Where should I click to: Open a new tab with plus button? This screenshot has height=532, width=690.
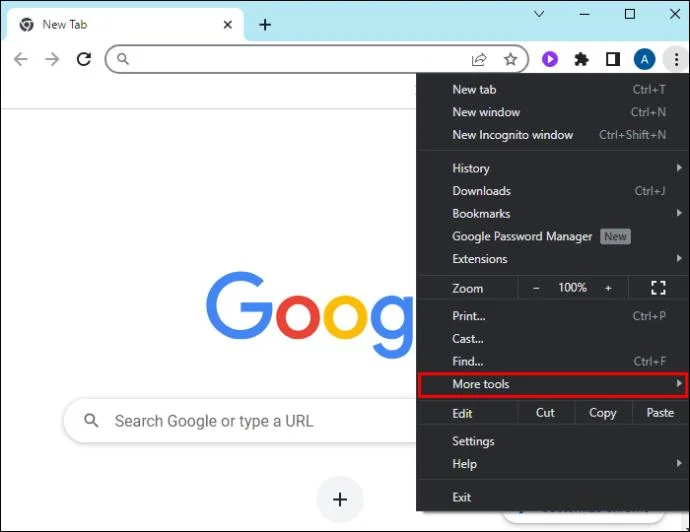[x=265, y=25]
